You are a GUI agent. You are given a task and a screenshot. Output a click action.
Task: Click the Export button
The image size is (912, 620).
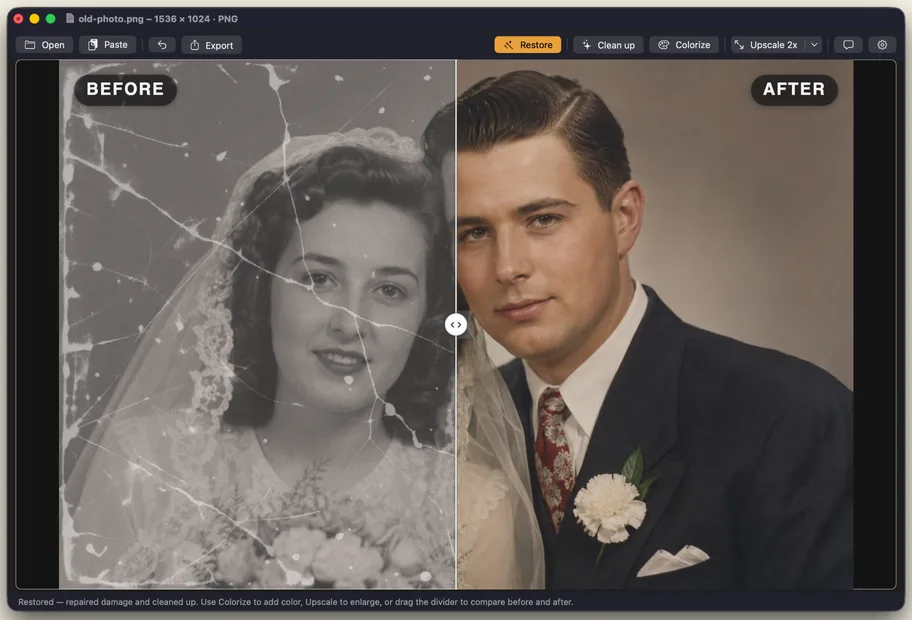pos(212,45)
